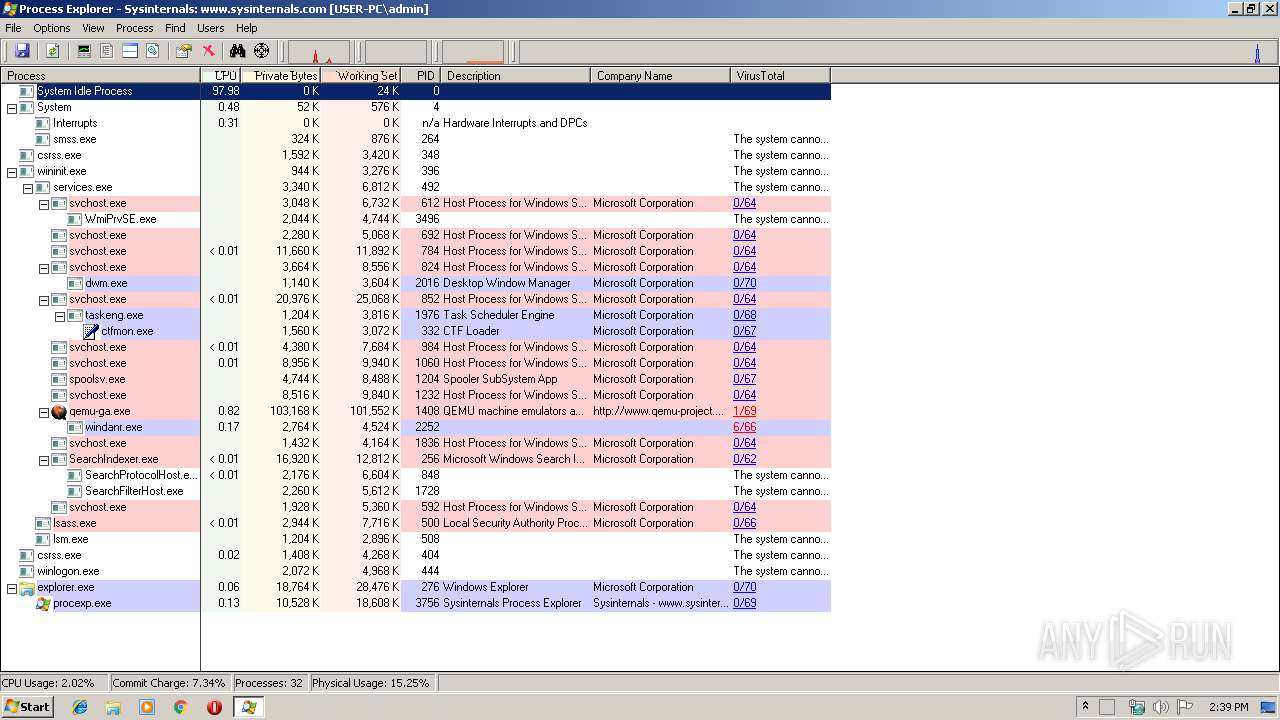Click the qemu-ga.exe process icon

click(59, 411)
